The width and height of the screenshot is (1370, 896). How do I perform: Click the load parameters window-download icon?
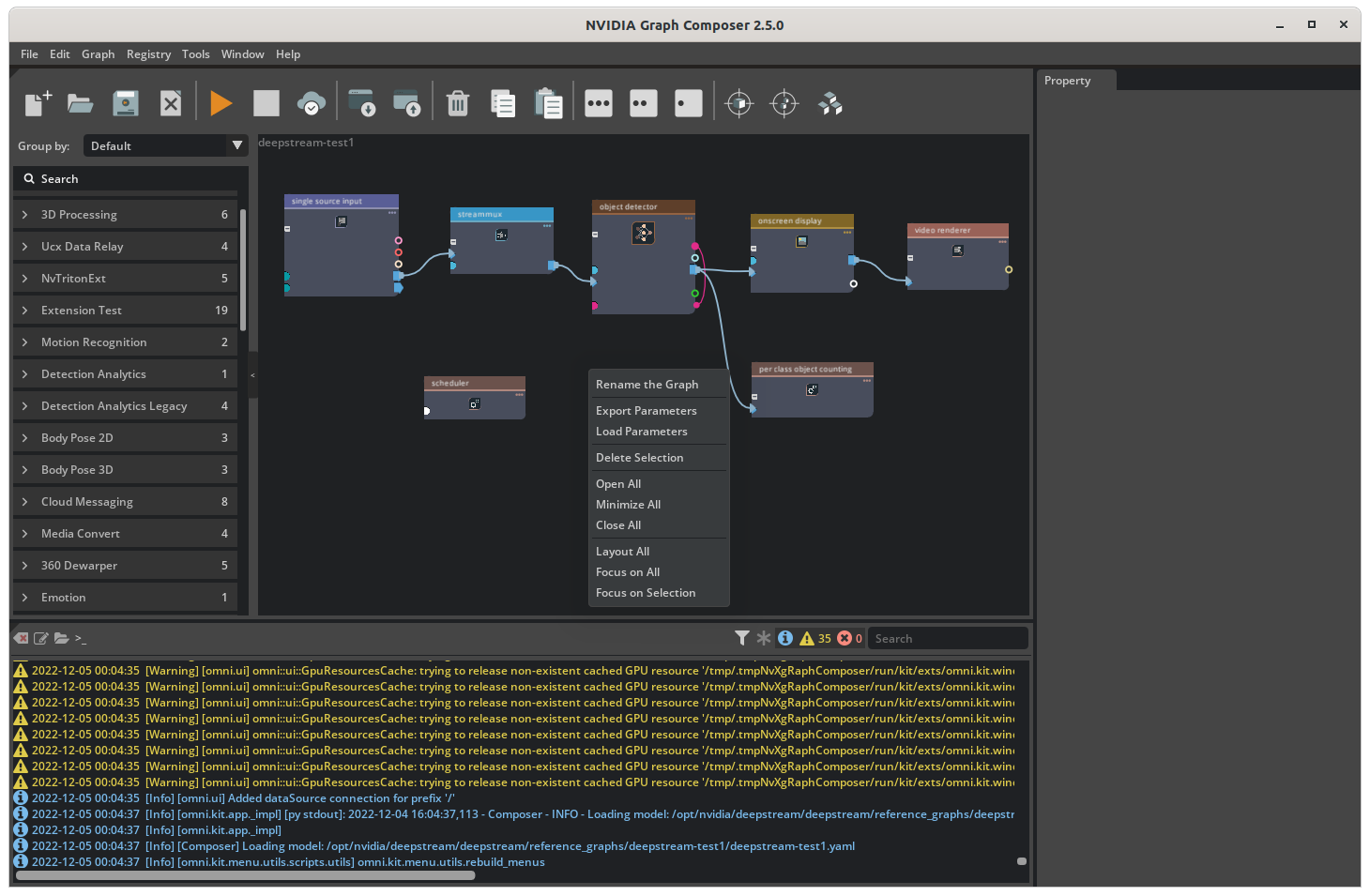pyautogui.click(x=361, y=103)
